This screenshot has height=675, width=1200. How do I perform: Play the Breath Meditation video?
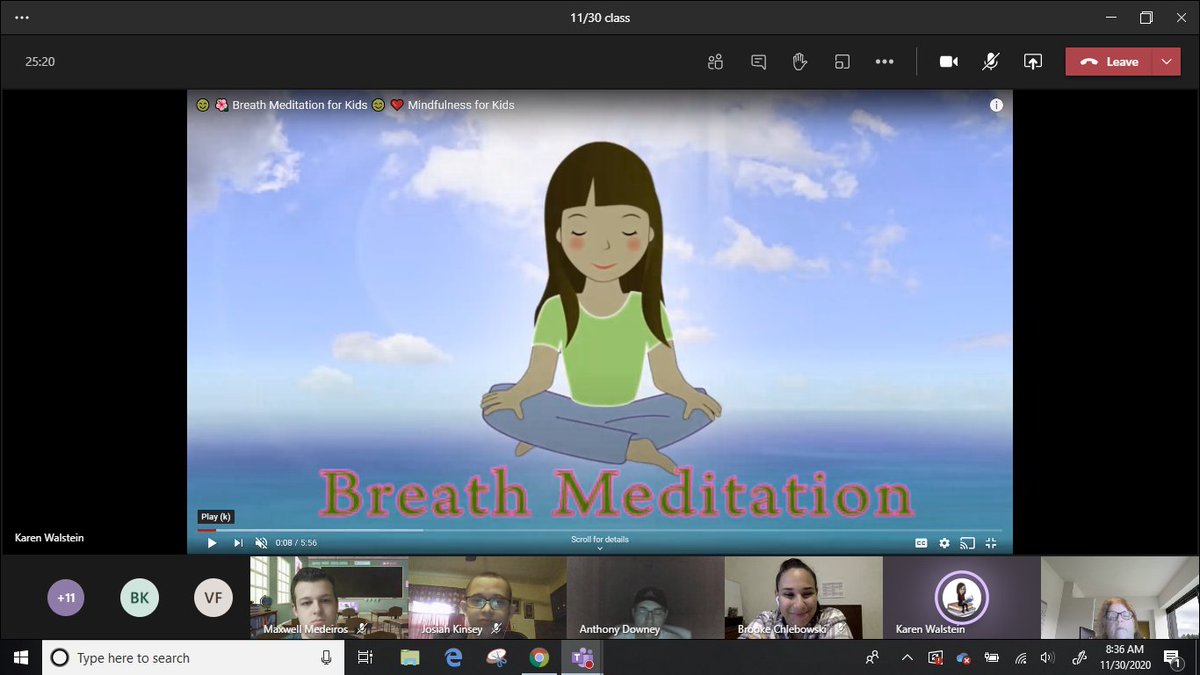pos(211,543)
